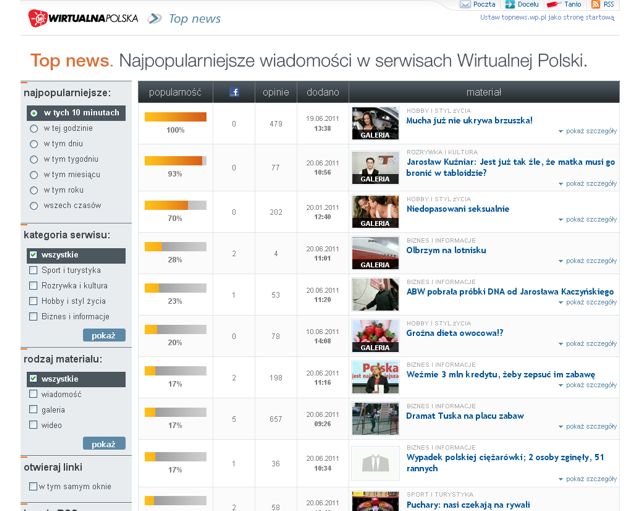Toggle 'wszystkie' checkbox under rodzaj materiału

click(x=33, y=379)
